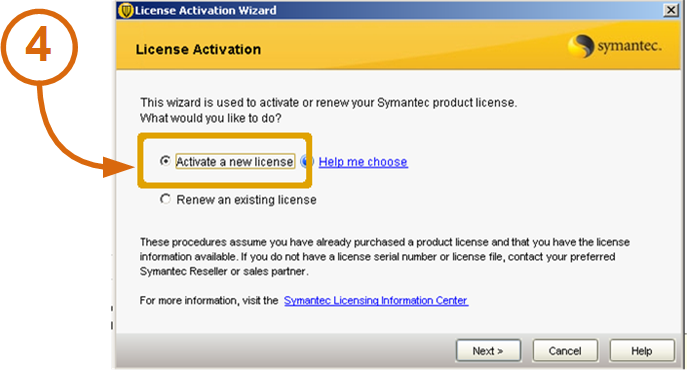Click the orange step 4 circle badge
Viewport: 688px width, 371px height.
point(39,47)
